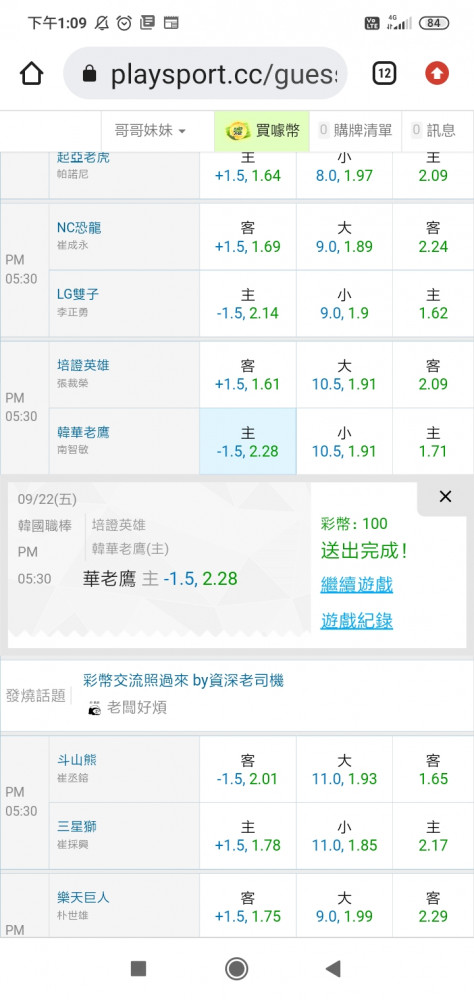
Task: Select NC恐龍 大 9.0, 1.89 over option
Action: (344, 237)
